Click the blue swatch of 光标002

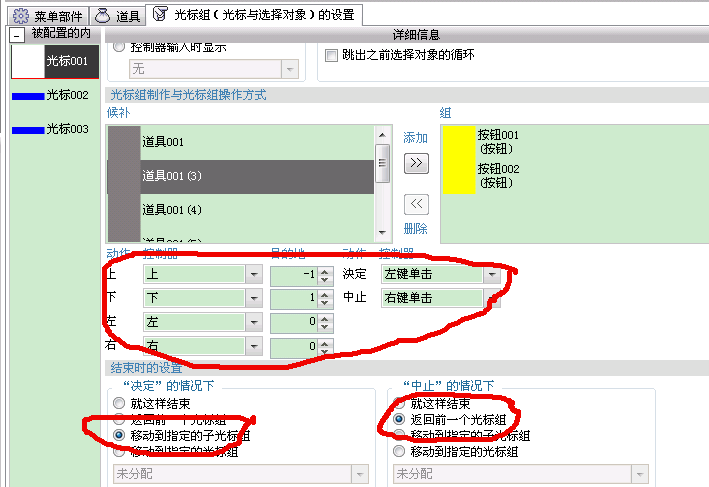(x=28, y=96)
